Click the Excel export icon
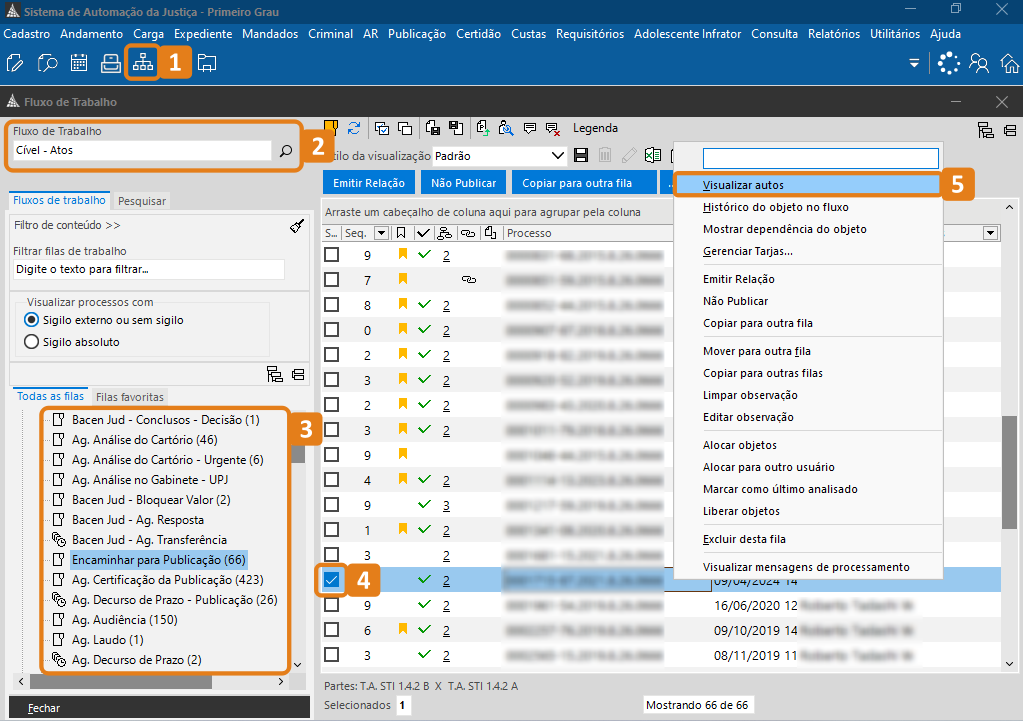 coord(653,156)
